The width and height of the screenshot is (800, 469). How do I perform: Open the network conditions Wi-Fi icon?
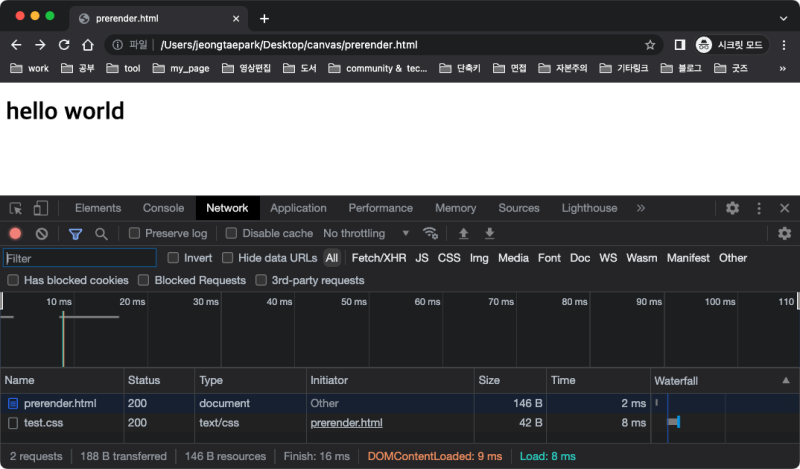click(x=430, y=233)
